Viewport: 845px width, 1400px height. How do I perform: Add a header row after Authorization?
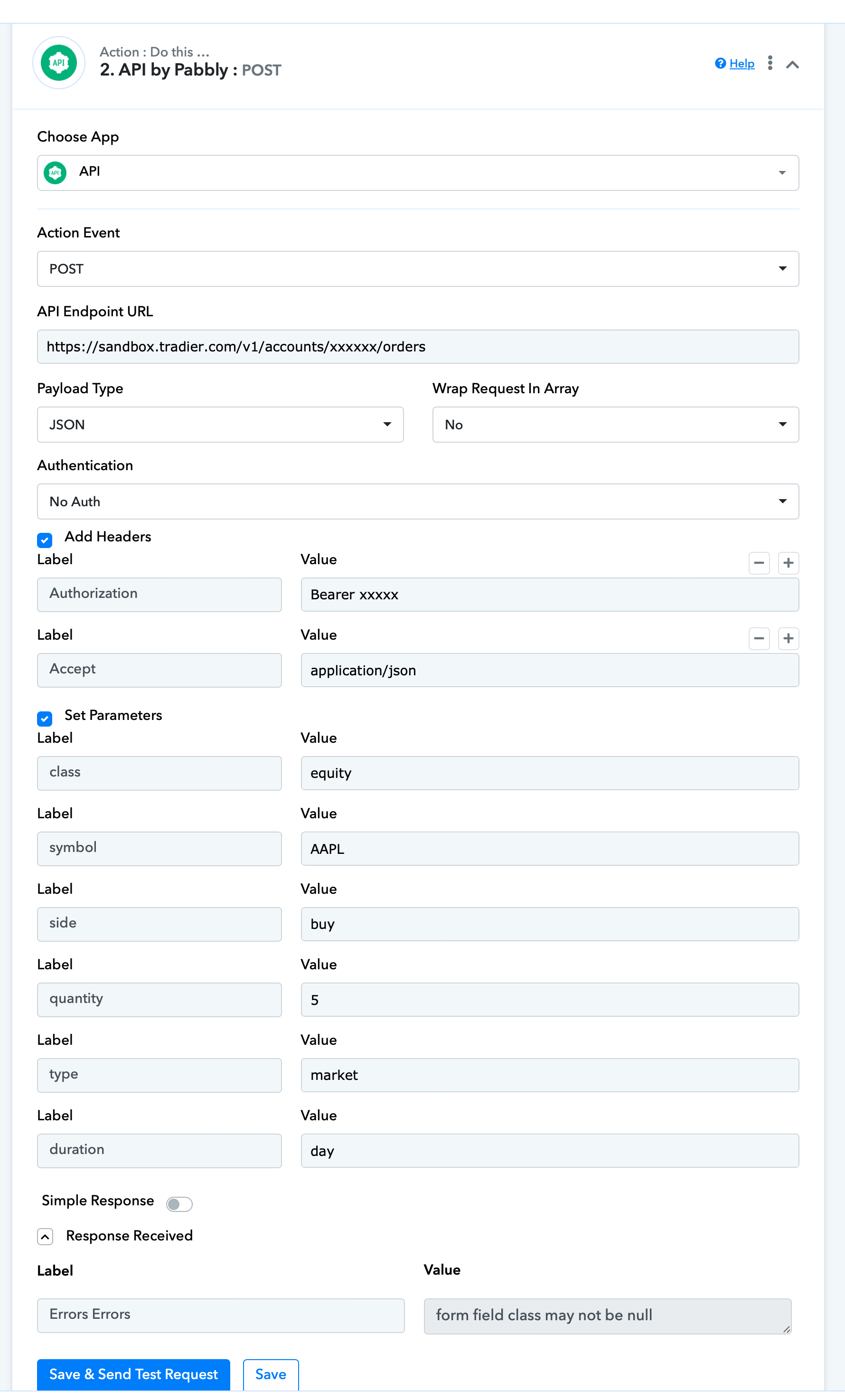[788, 563]
